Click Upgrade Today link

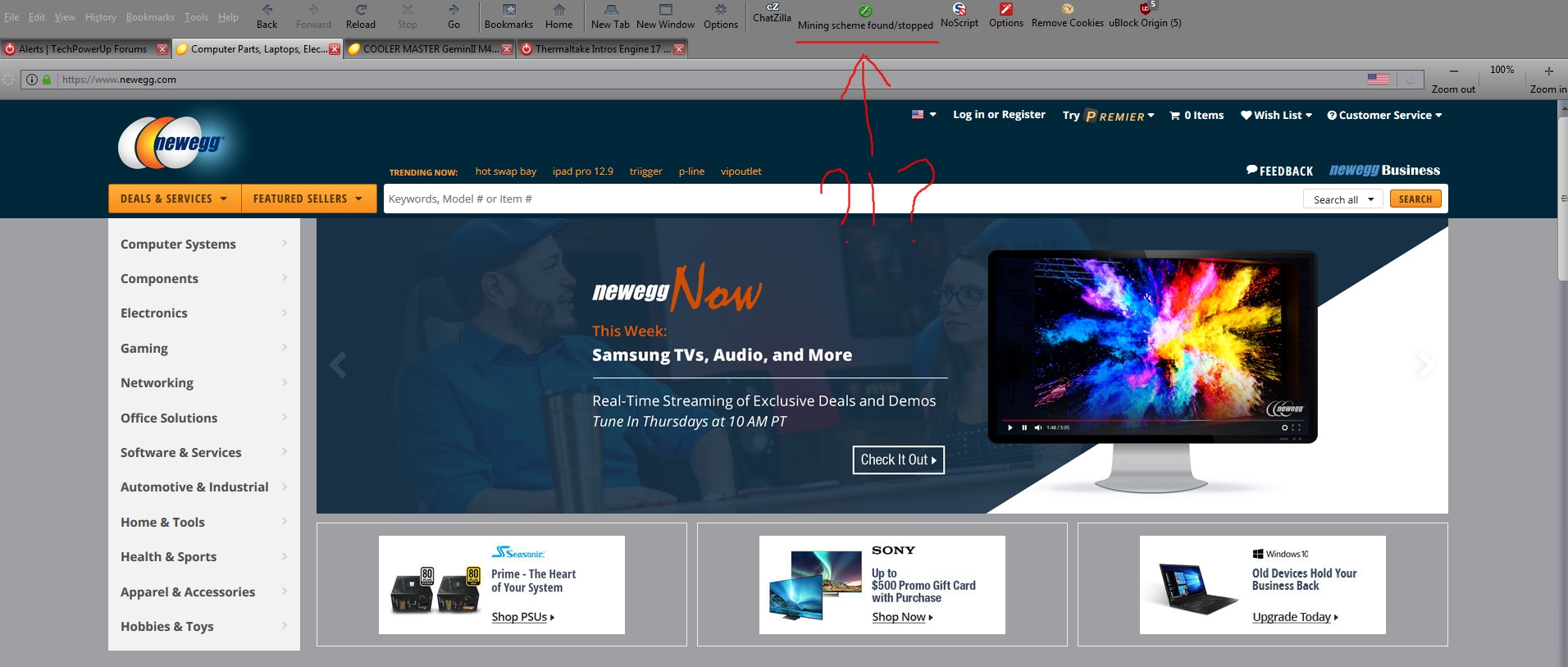[1295, 617]
